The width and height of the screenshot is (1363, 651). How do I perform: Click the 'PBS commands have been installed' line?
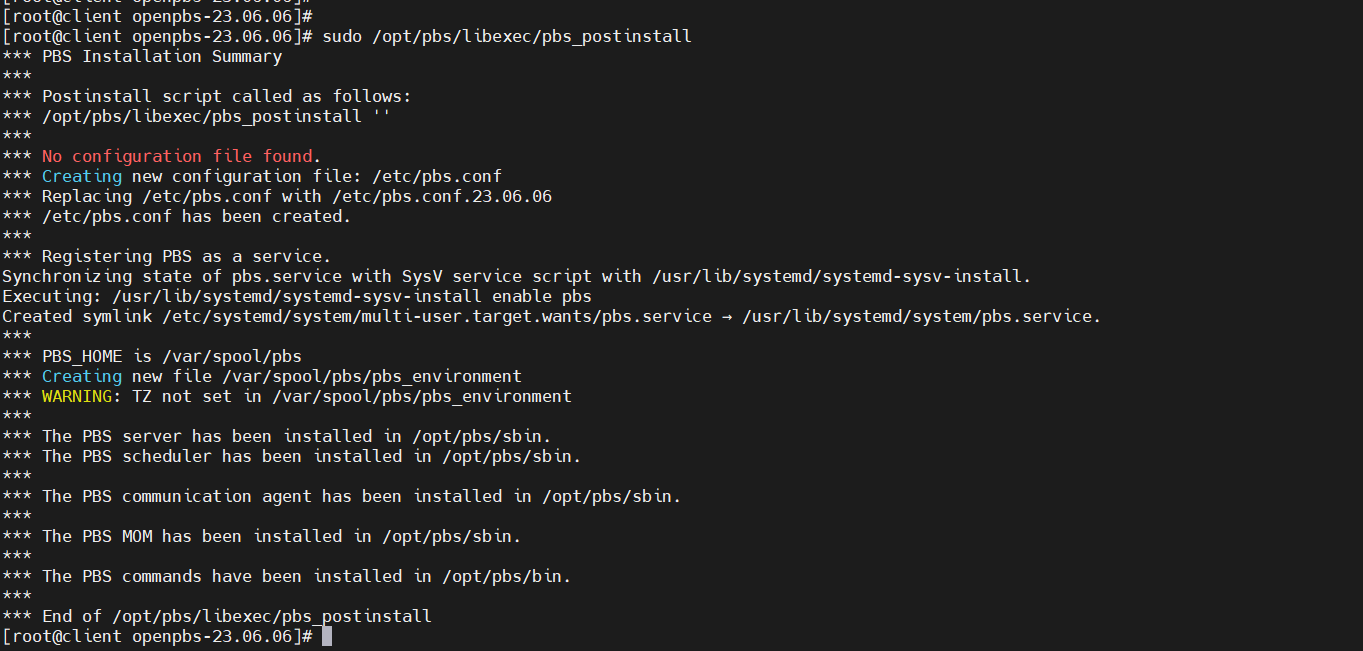[x=287, y=576]
